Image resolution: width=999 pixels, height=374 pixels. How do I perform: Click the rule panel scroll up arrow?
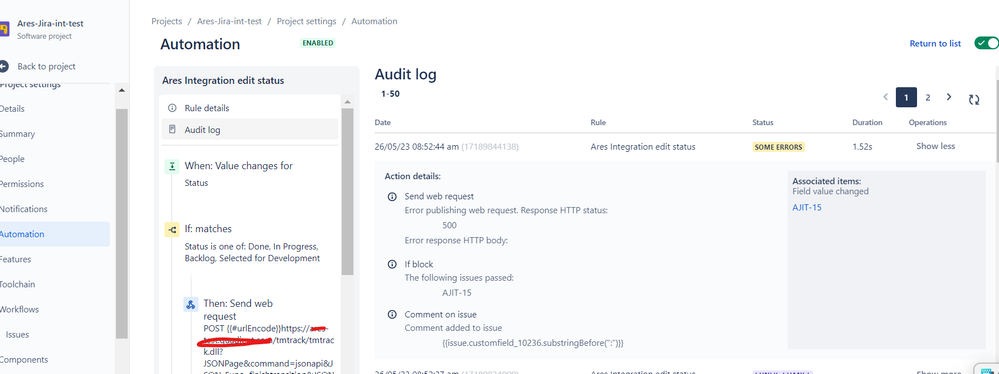[x=347, y=101]
